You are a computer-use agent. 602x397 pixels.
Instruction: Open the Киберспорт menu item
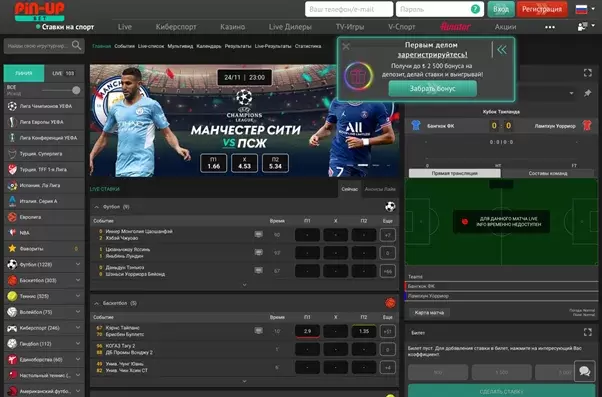click(x=176, y=27)
